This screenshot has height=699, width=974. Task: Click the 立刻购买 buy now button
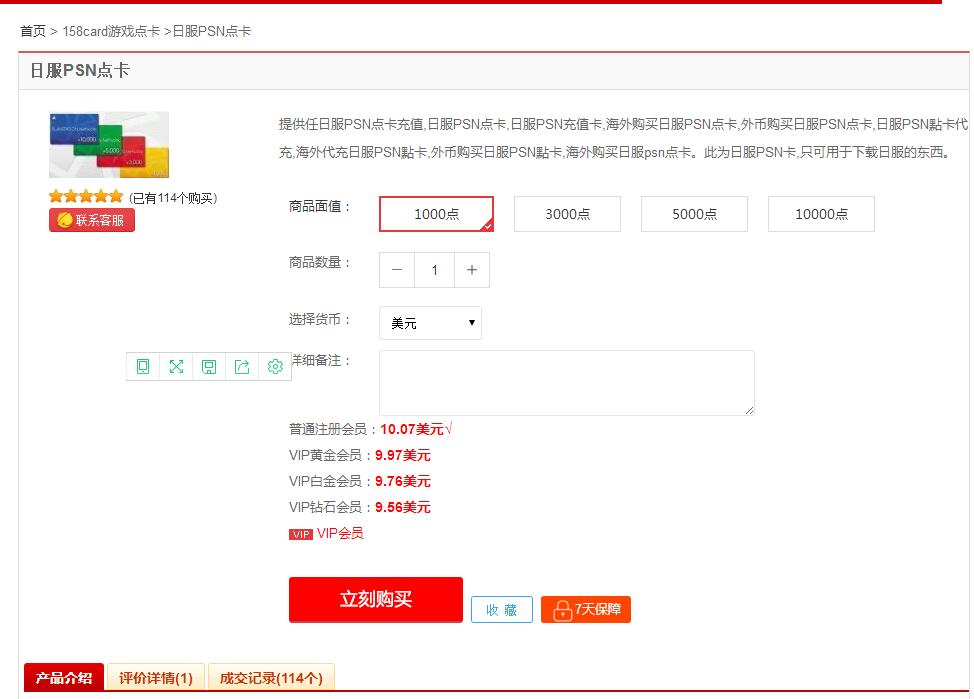(x=376, y=599)
